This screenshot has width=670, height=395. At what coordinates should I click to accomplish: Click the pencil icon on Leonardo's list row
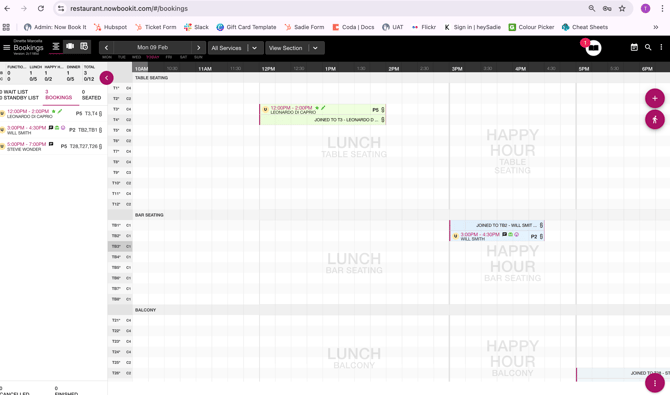click(60, 111)
